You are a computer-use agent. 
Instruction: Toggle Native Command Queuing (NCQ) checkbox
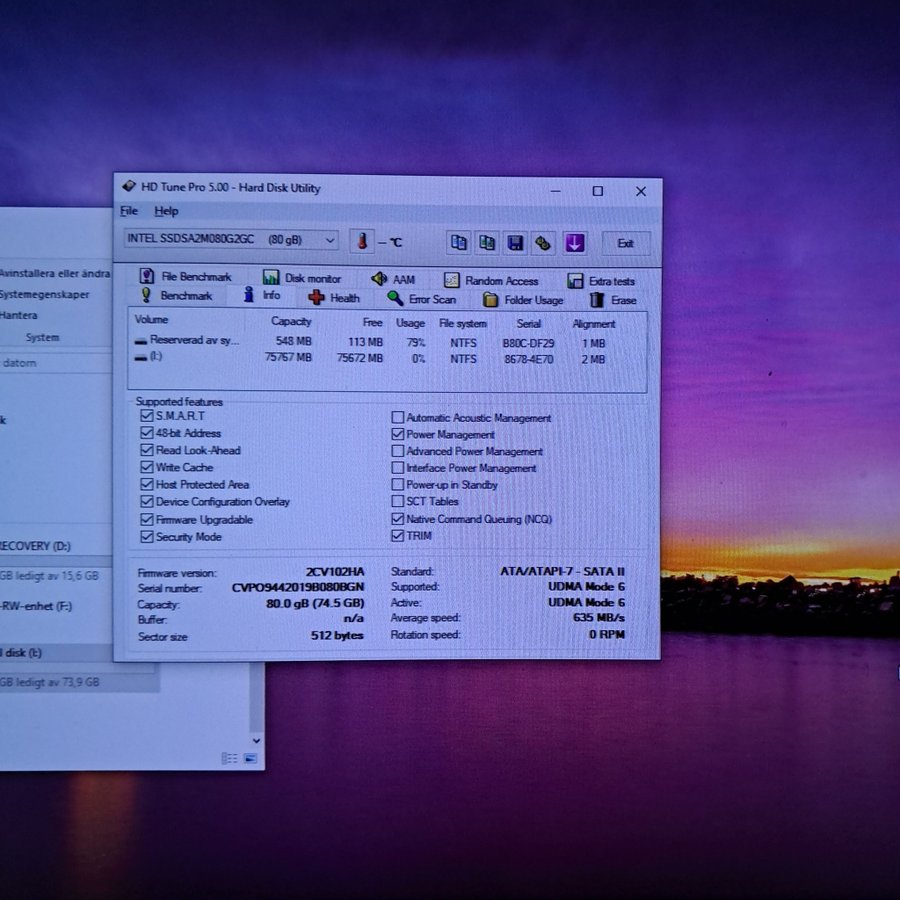pyautogui.click(x=397, y=519)
